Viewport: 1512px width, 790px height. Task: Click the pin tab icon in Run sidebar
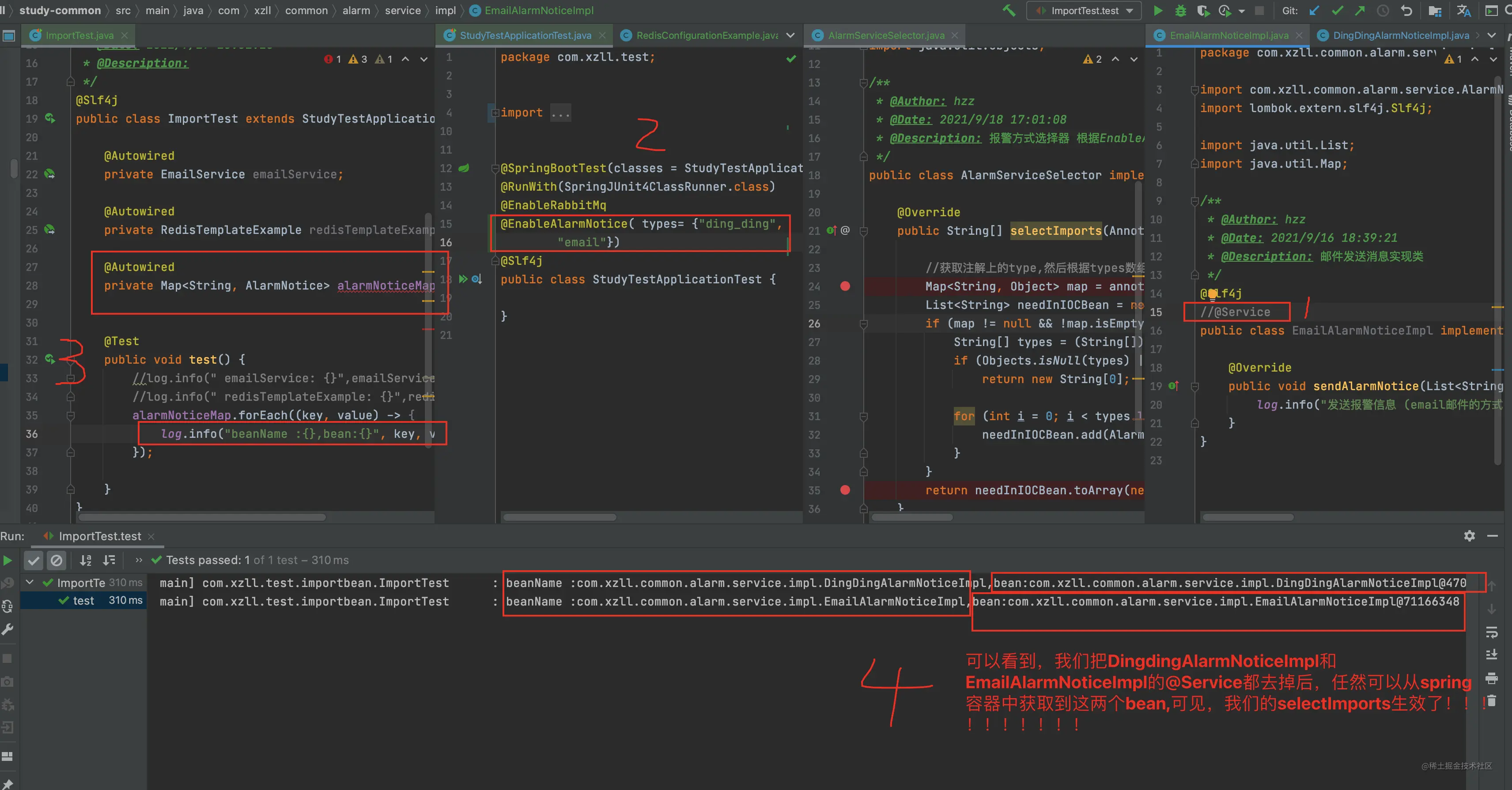pos(8,783)
